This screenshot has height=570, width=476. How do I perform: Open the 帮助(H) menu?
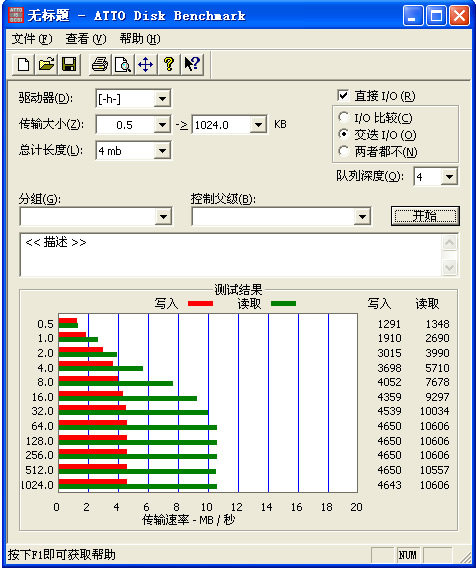pyautogui.click(x=140, y=39)
